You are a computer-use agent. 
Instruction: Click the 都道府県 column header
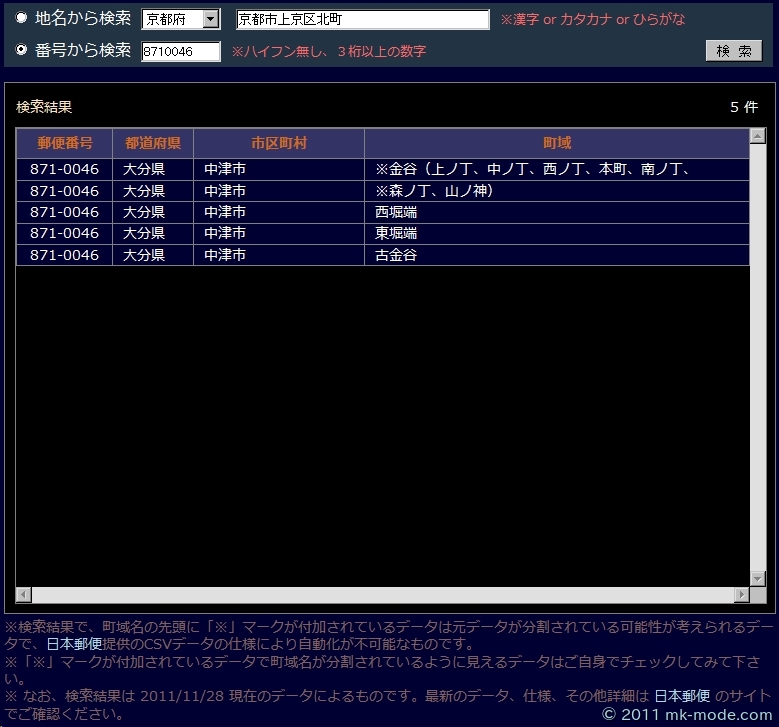coord(152,143)
